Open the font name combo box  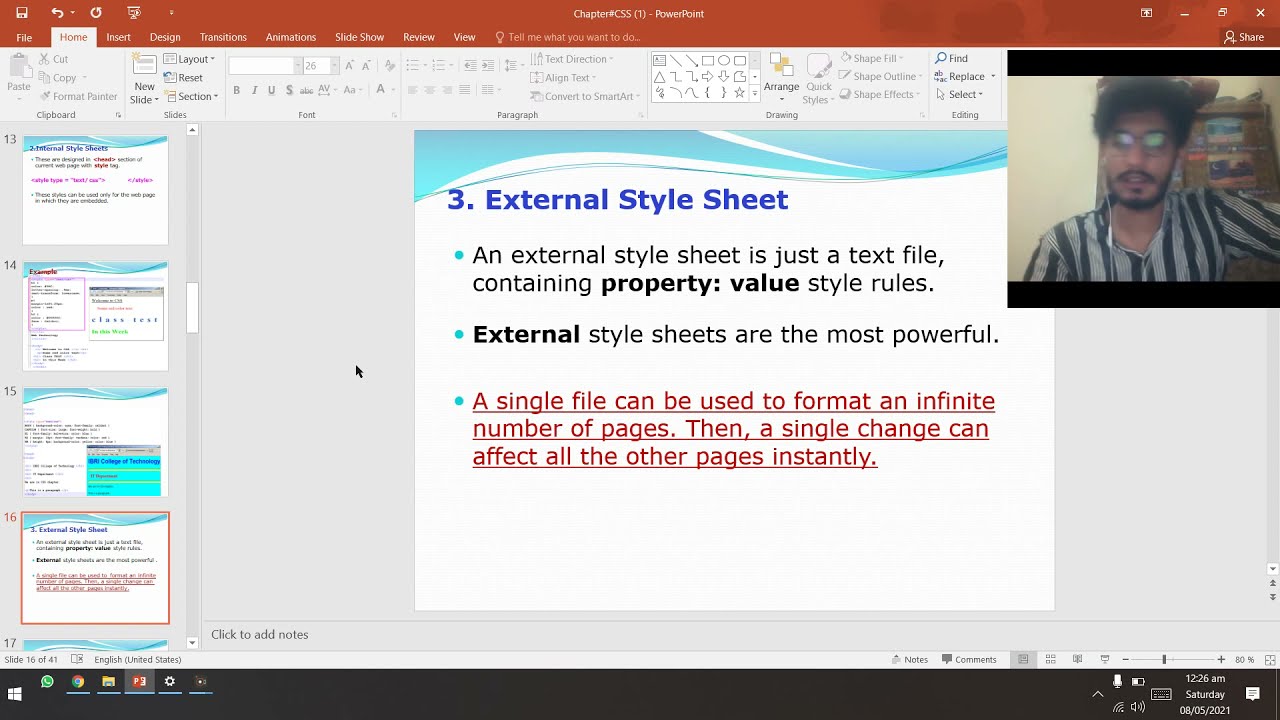pos(265,65)
